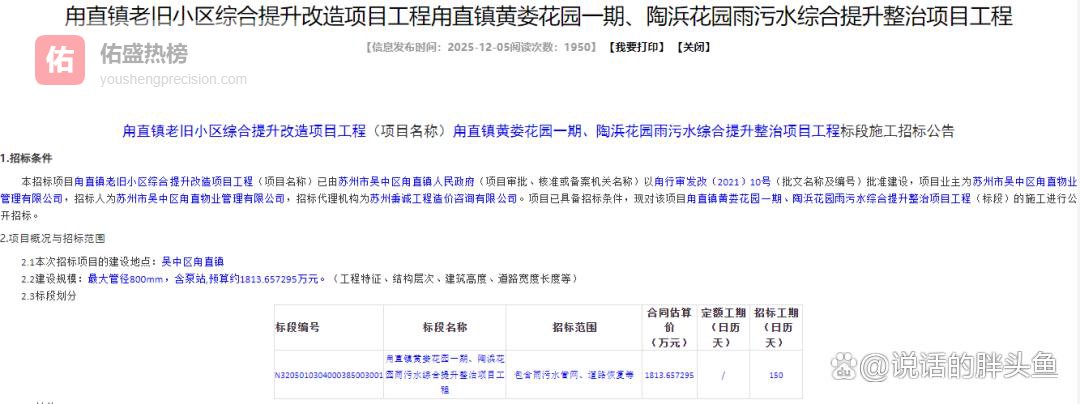Click the 我要打印 print link

click(636, 47)
